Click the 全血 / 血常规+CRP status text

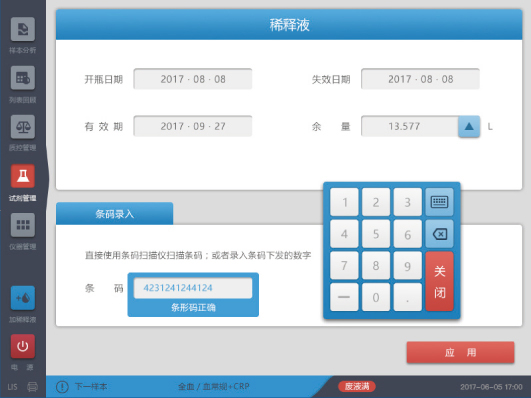214,386
